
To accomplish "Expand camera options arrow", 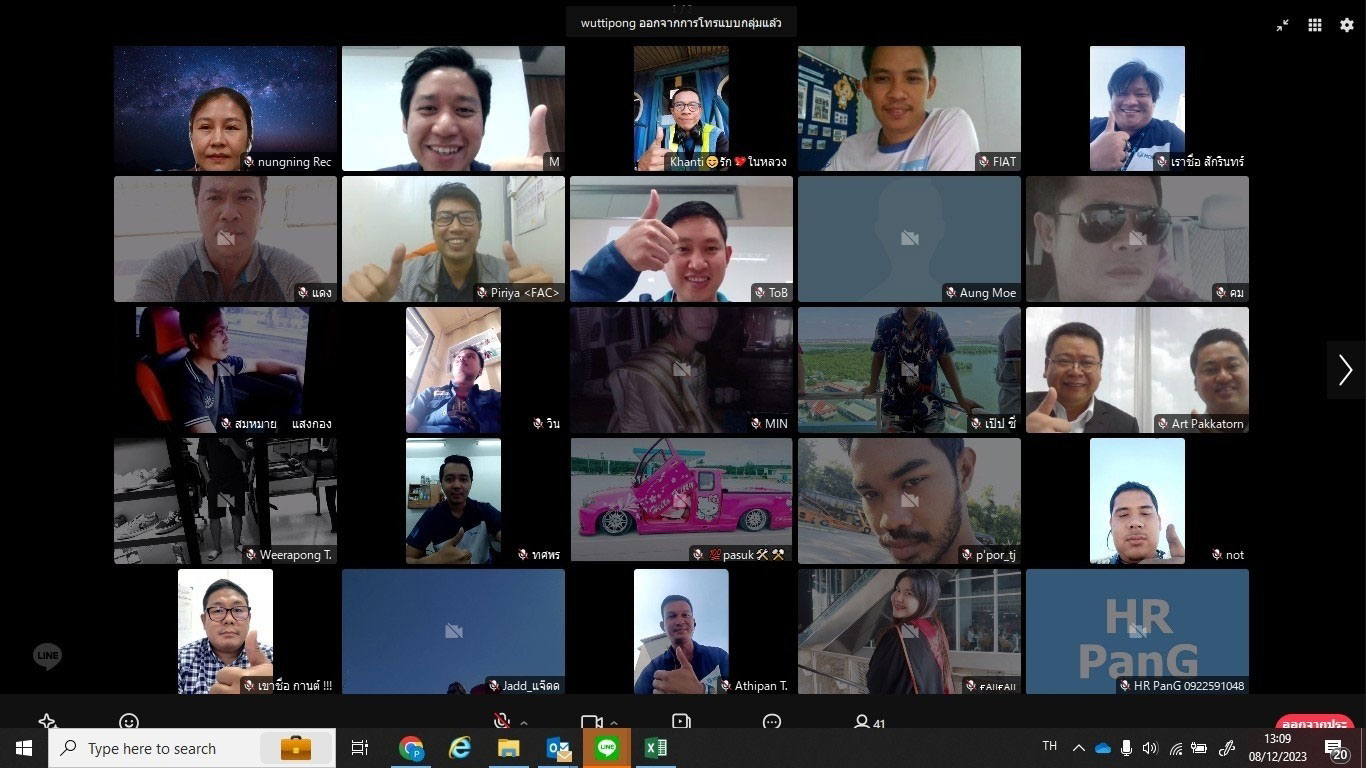I will 613,723.
